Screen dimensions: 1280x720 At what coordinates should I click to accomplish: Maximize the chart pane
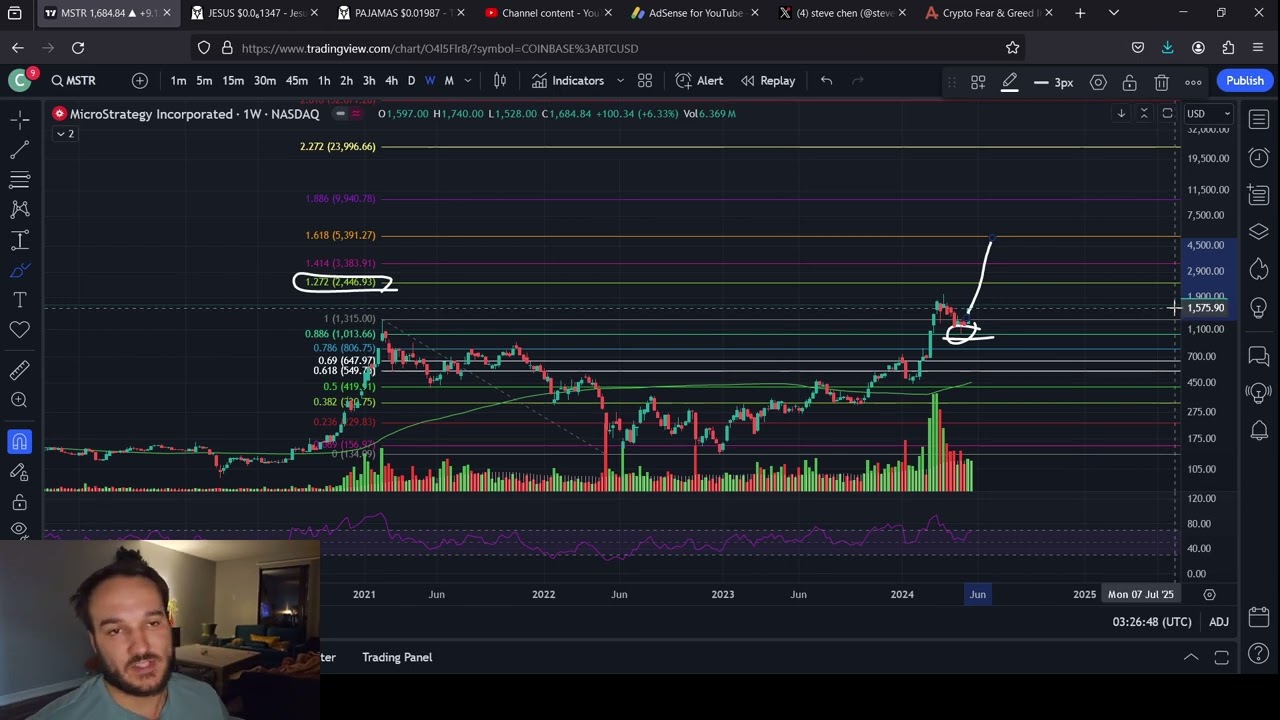pos(1167,114)
